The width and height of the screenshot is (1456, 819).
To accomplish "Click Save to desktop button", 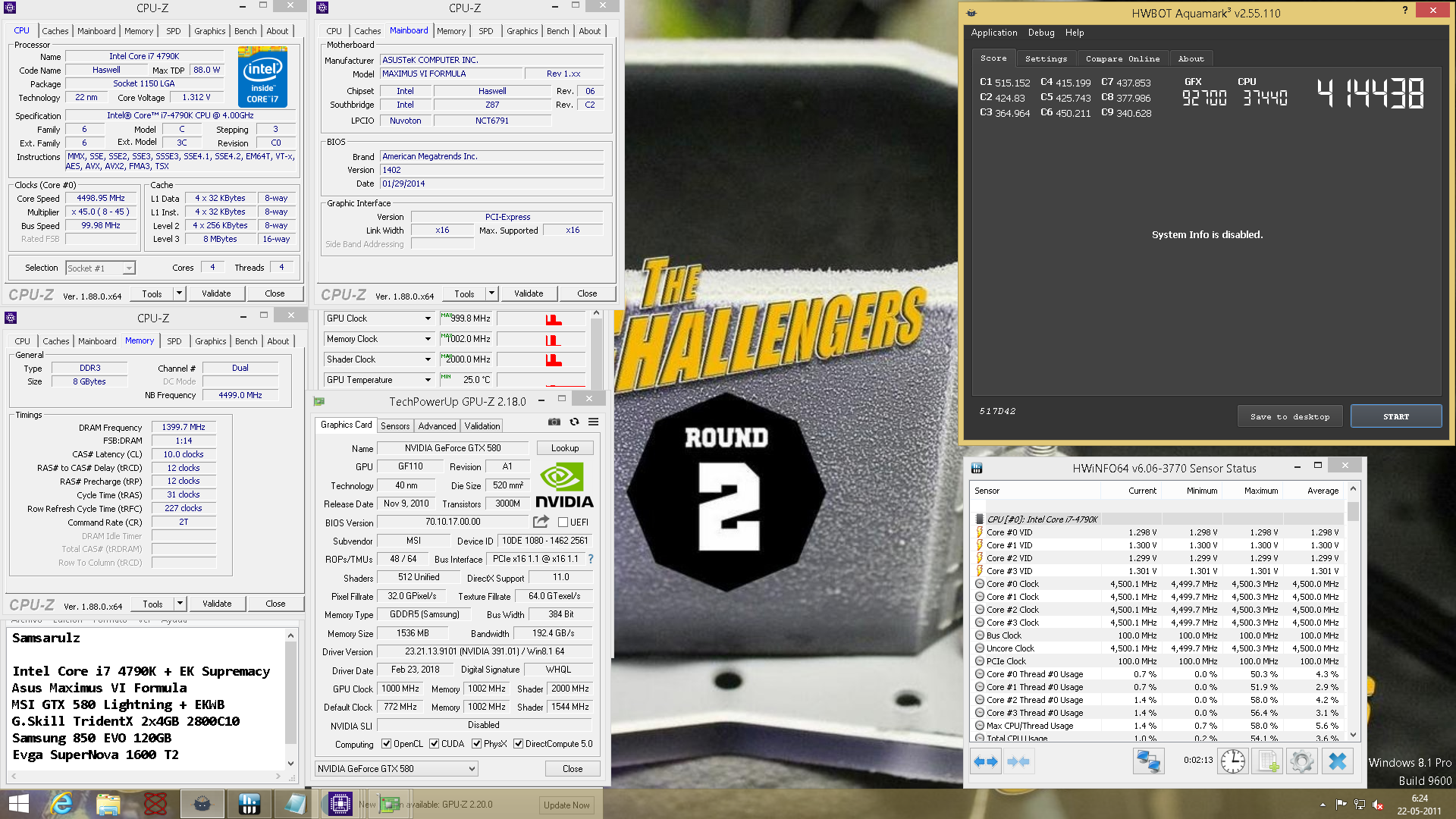I will pos(1290,416).
